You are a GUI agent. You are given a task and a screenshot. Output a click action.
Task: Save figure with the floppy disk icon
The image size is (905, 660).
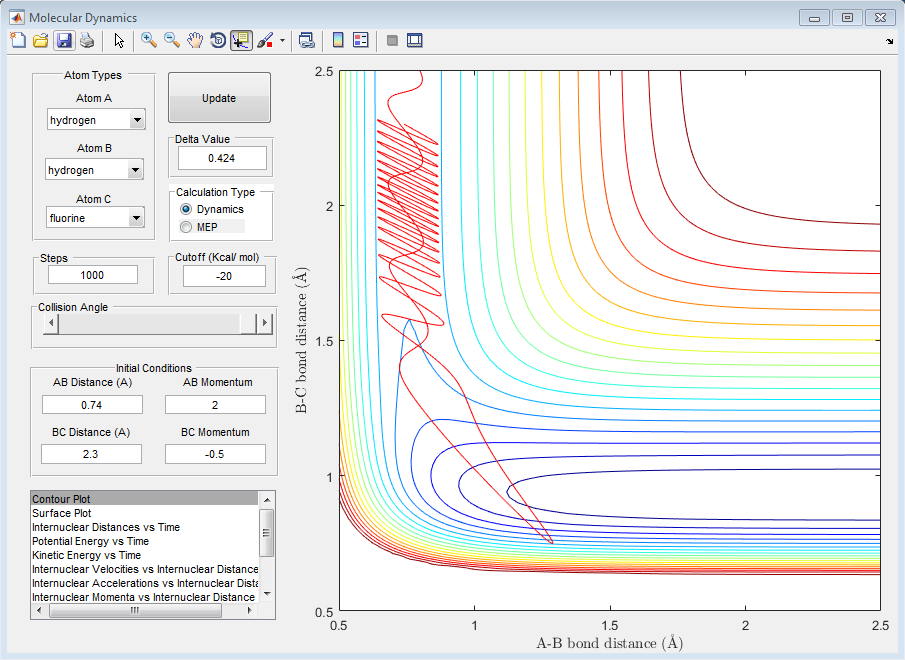point(64,41)
